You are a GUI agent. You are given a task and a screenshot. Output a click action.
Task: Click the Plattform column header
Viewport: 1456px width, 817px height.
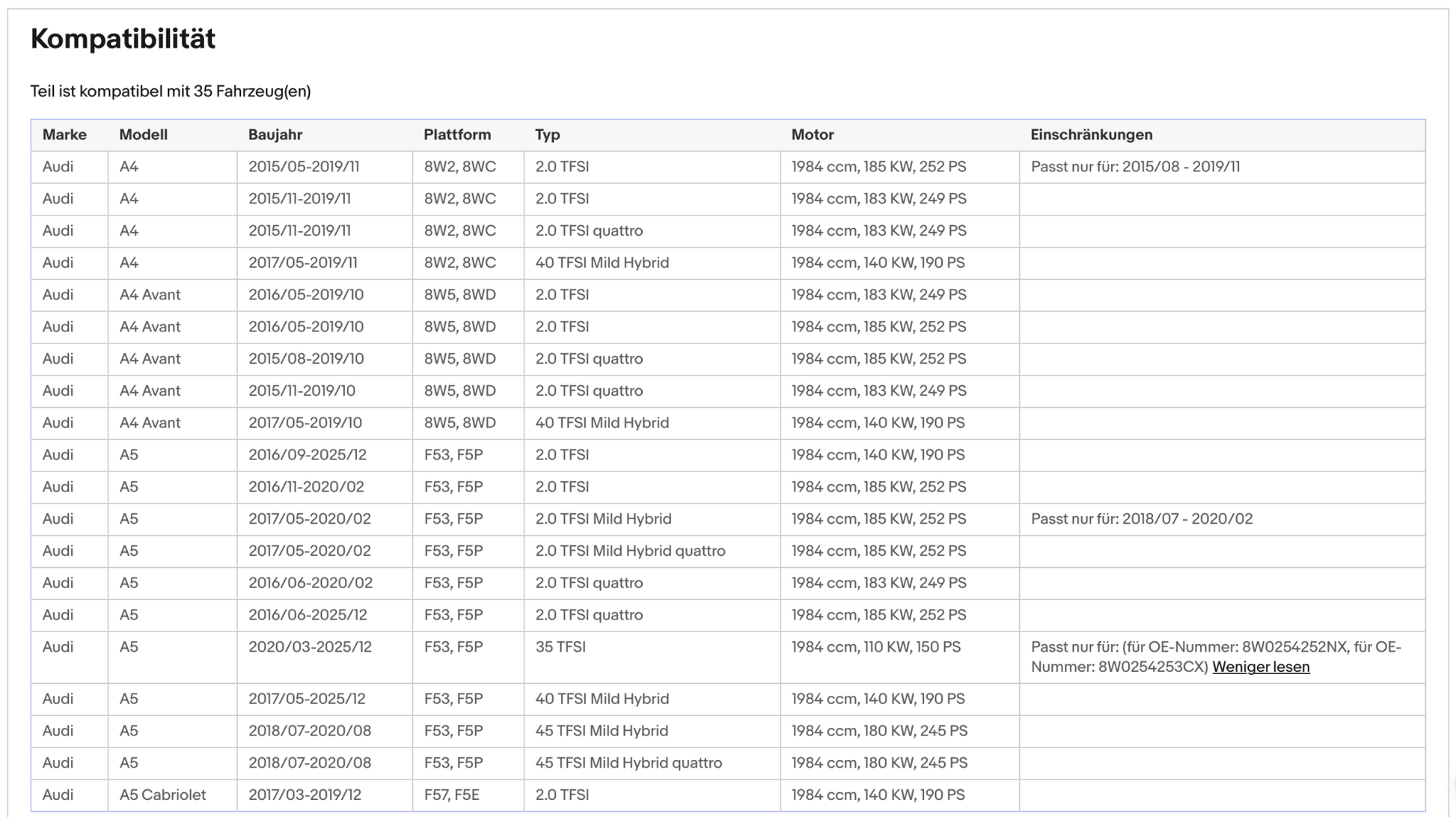pos(457,135)
